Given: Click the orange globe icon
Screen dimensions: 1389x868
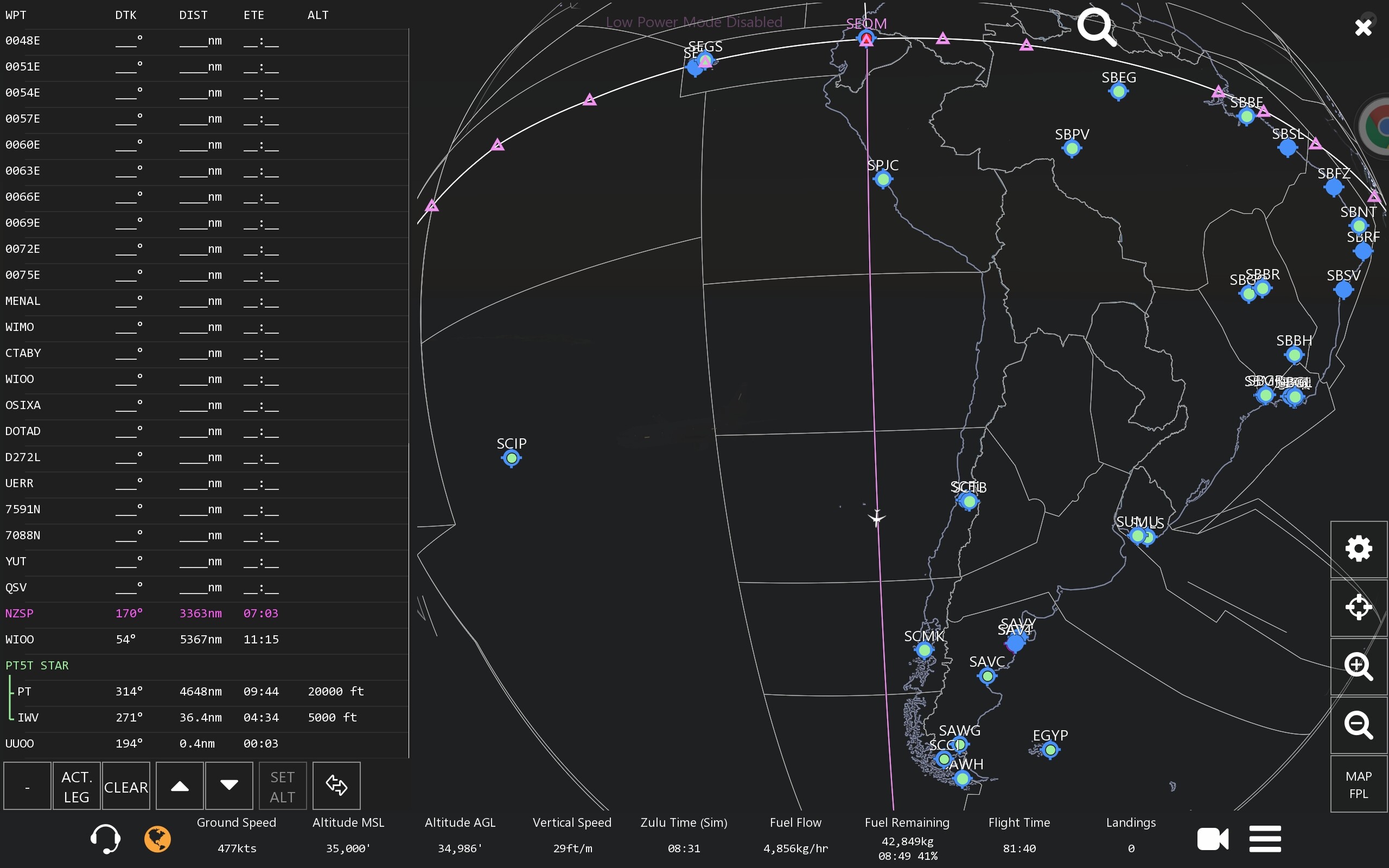Looking at the screenshot, I should coord(157,839).
